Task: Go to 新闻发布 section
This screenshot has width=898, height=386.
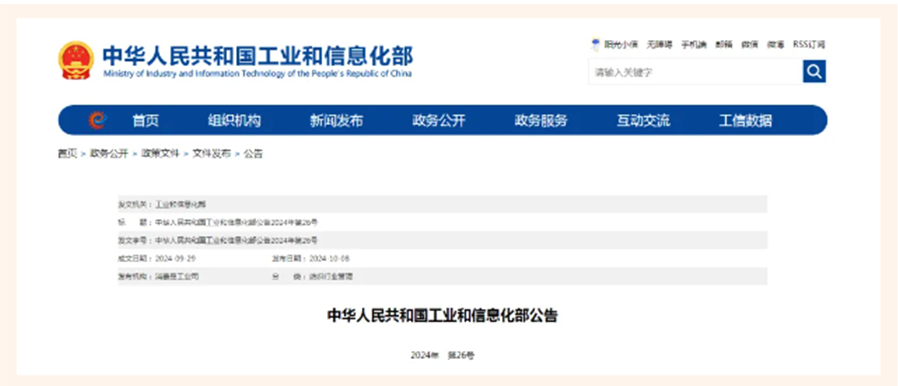Action: coord(336,120)
